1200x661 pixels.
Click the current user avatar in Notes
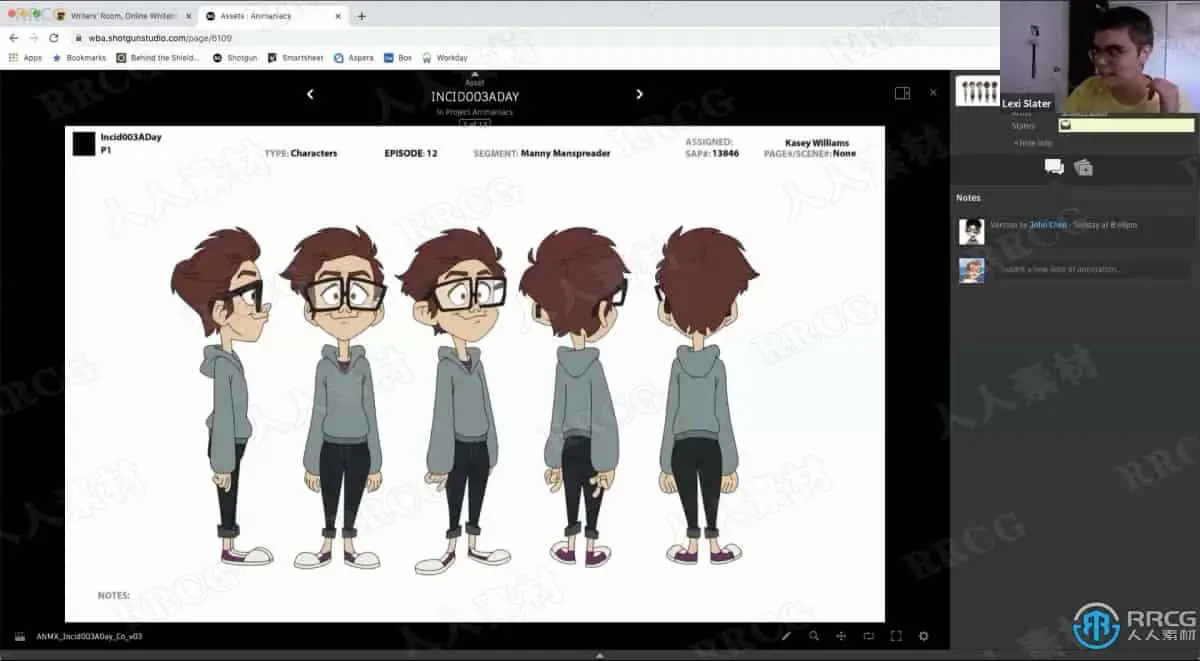pos(972,270)
